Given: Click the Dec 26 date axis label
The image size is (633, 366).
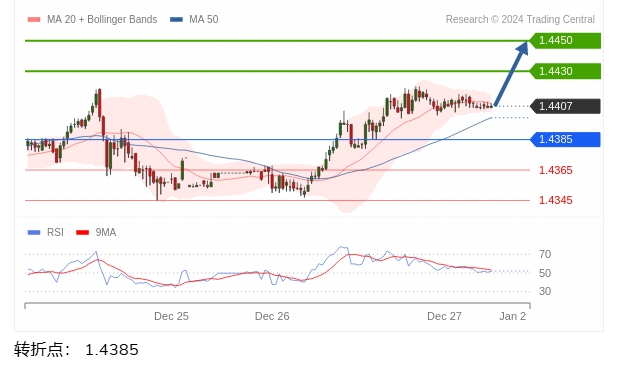Looking at the screenshot, I should 272,316.
